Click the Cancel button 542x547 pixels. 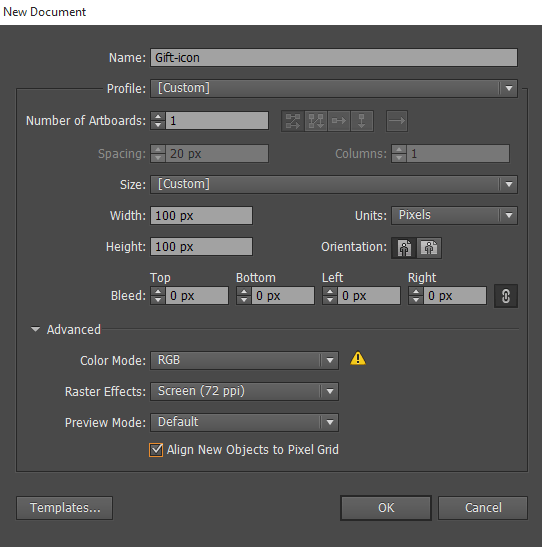point(483,508)
